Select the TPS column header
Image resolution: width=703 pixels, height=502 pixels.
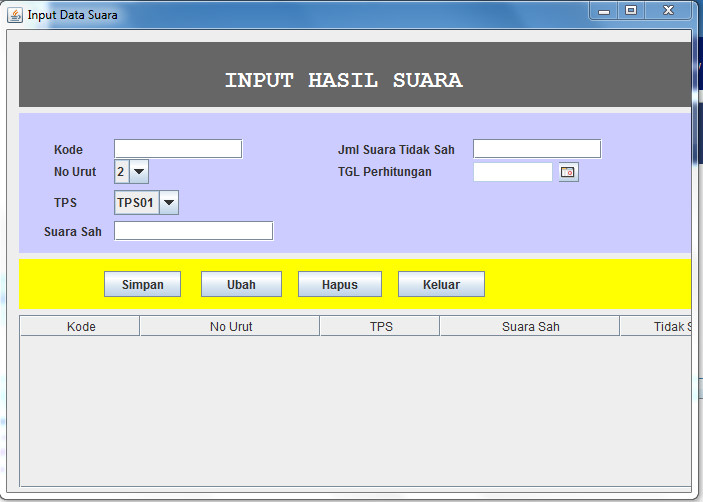[x=380, y=326]
